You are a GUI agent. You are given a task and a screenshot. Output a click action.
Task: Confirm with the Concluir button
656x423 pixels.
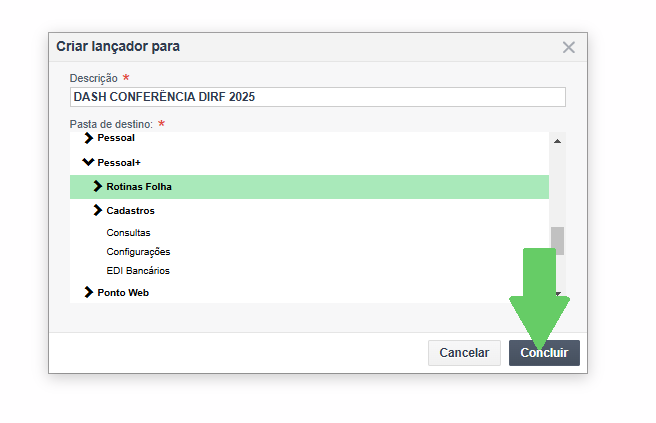pyautogui.click(x=544, y=353)
